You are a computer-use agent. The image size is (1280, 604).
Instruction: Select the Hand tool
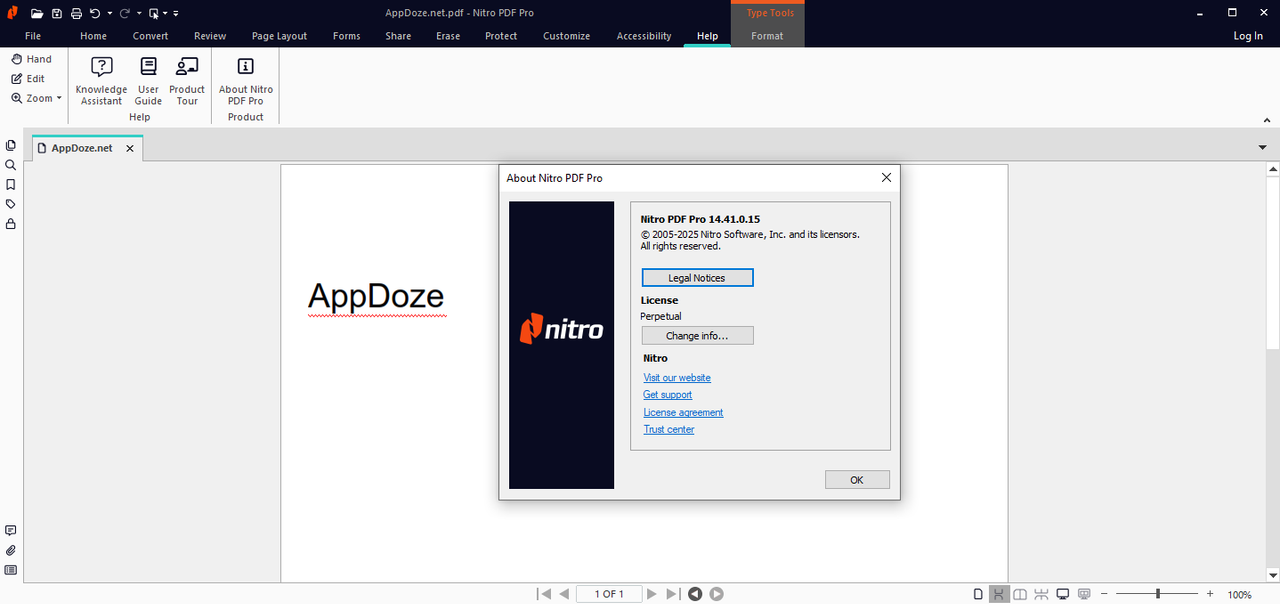coord(31,59)
